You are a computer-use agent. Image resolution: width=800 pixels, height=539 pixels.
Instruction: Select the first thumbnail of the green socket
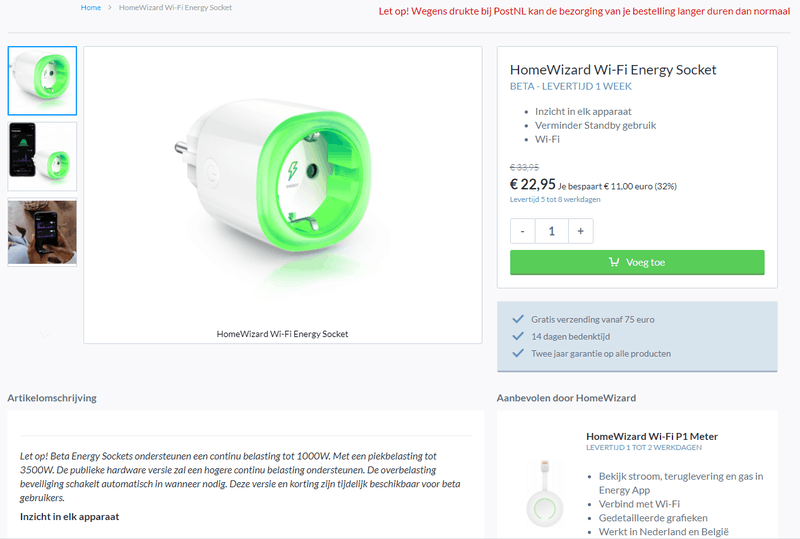(42, 80)
